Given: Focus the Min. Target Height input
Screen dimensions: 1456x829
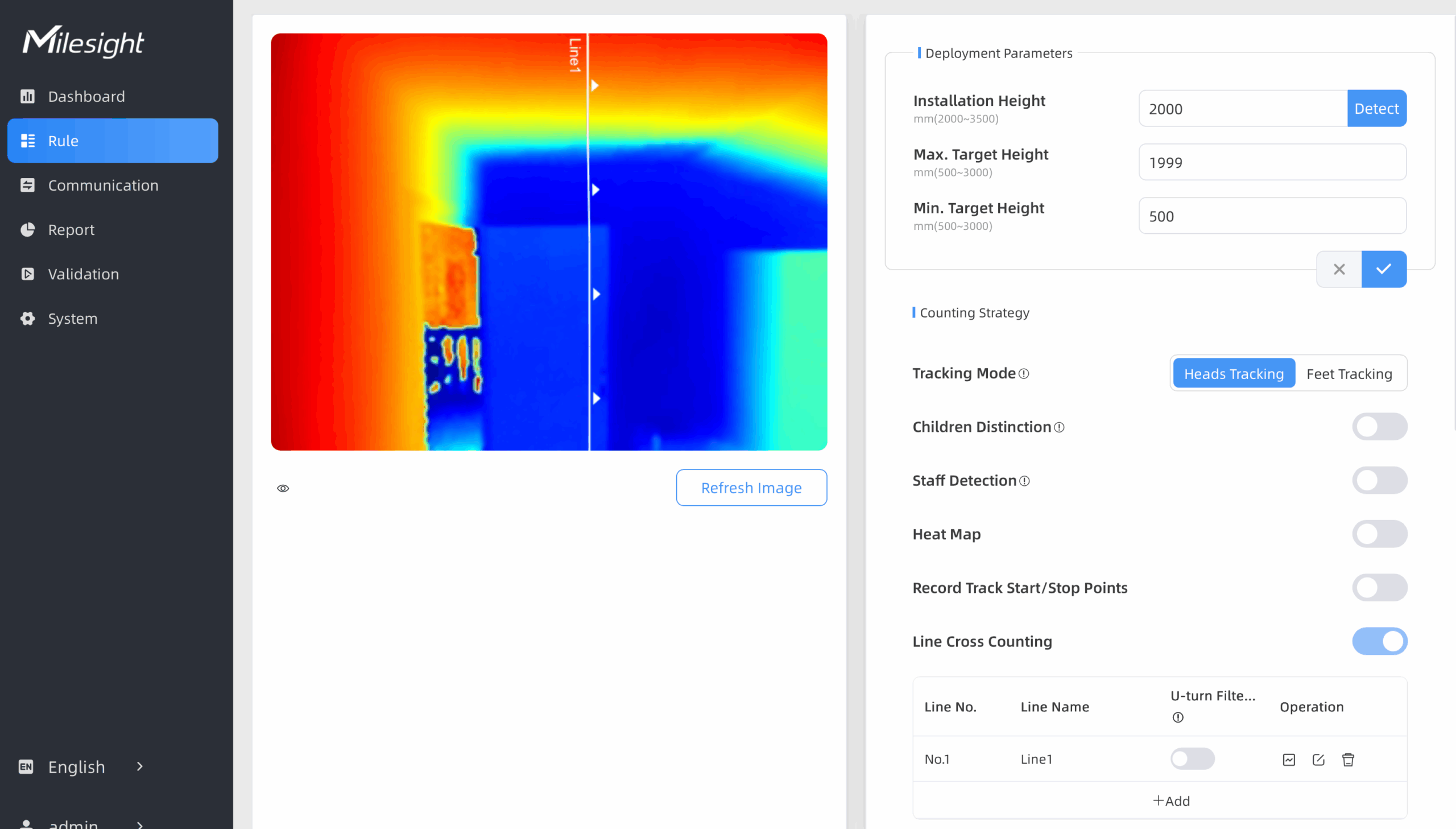Looking at the screenshot, I should [1272, 216].
